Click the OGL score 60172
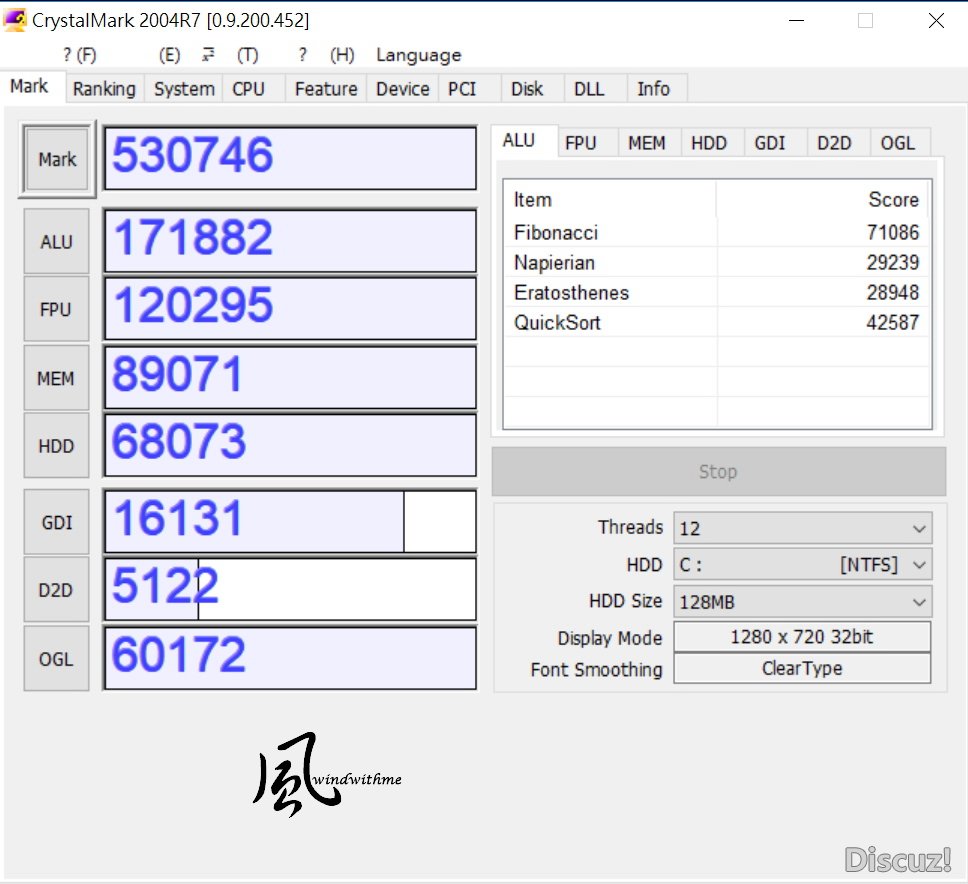The image size is (968, 884). coord(290,658)
